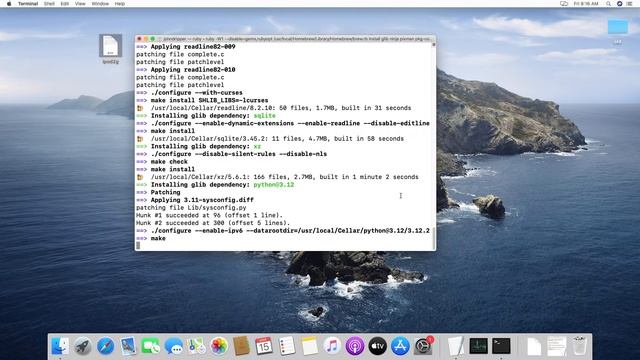Open Notes yellow pad icon

[309, 346]
